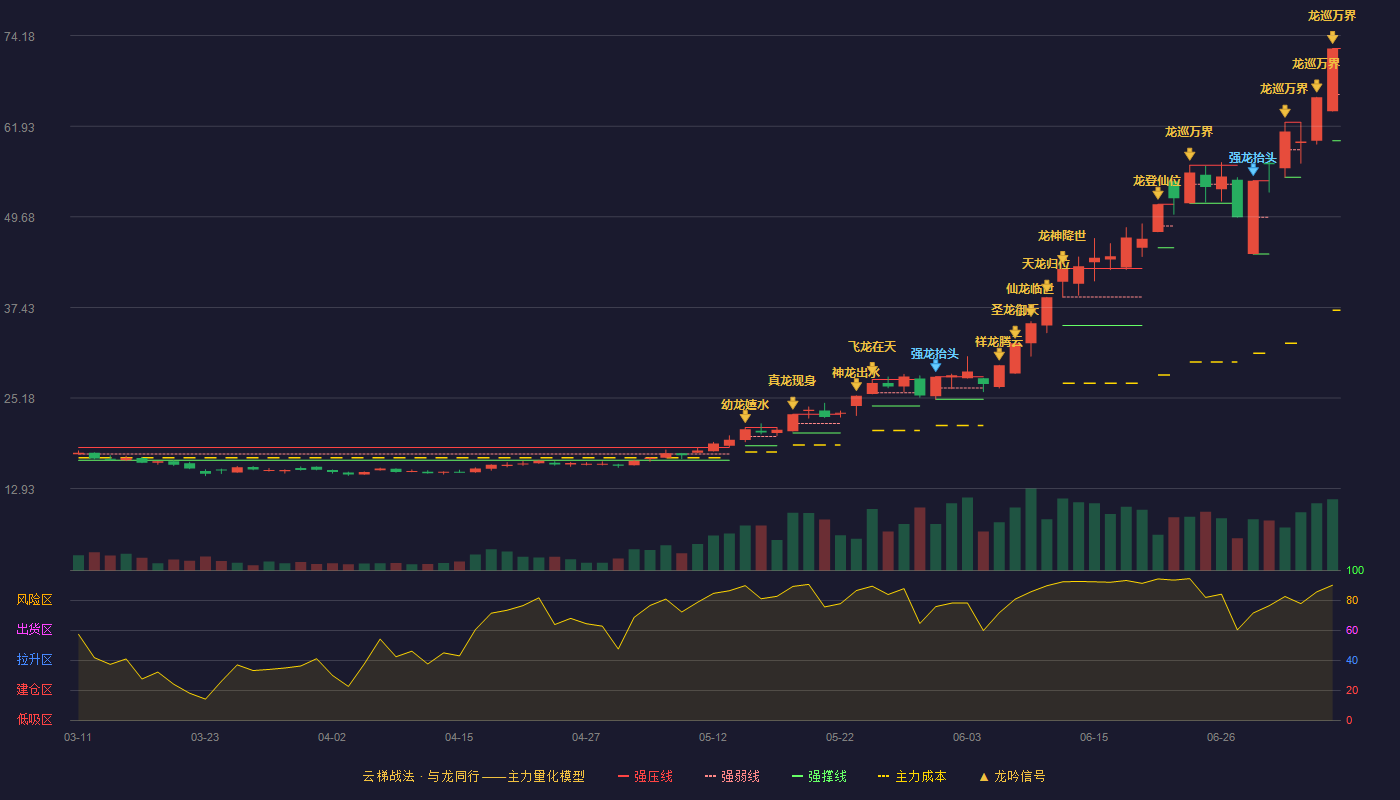
Task: Click the arrow under the topmost 龙巡万界 label
Action: [x=1332, y=38]
